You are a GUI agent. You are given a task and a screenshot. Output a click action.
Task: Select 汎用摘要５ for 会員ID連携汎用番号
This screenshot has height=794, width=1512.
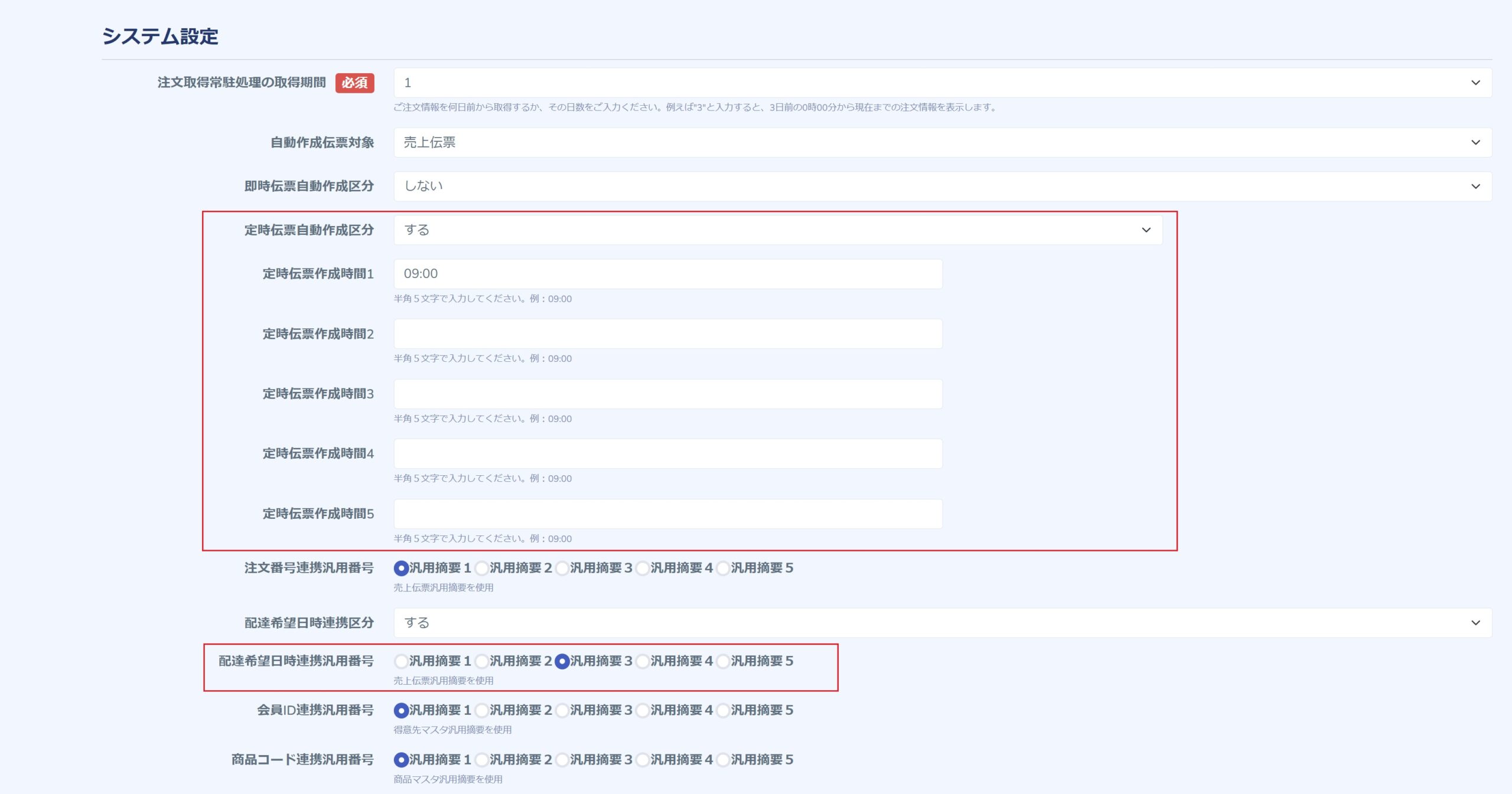tap(723, 710)
